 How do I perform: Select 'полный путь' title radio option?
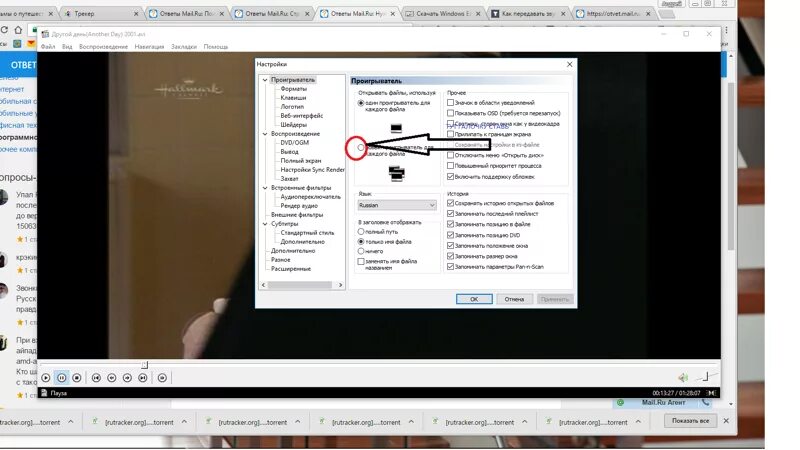point(361,232)
